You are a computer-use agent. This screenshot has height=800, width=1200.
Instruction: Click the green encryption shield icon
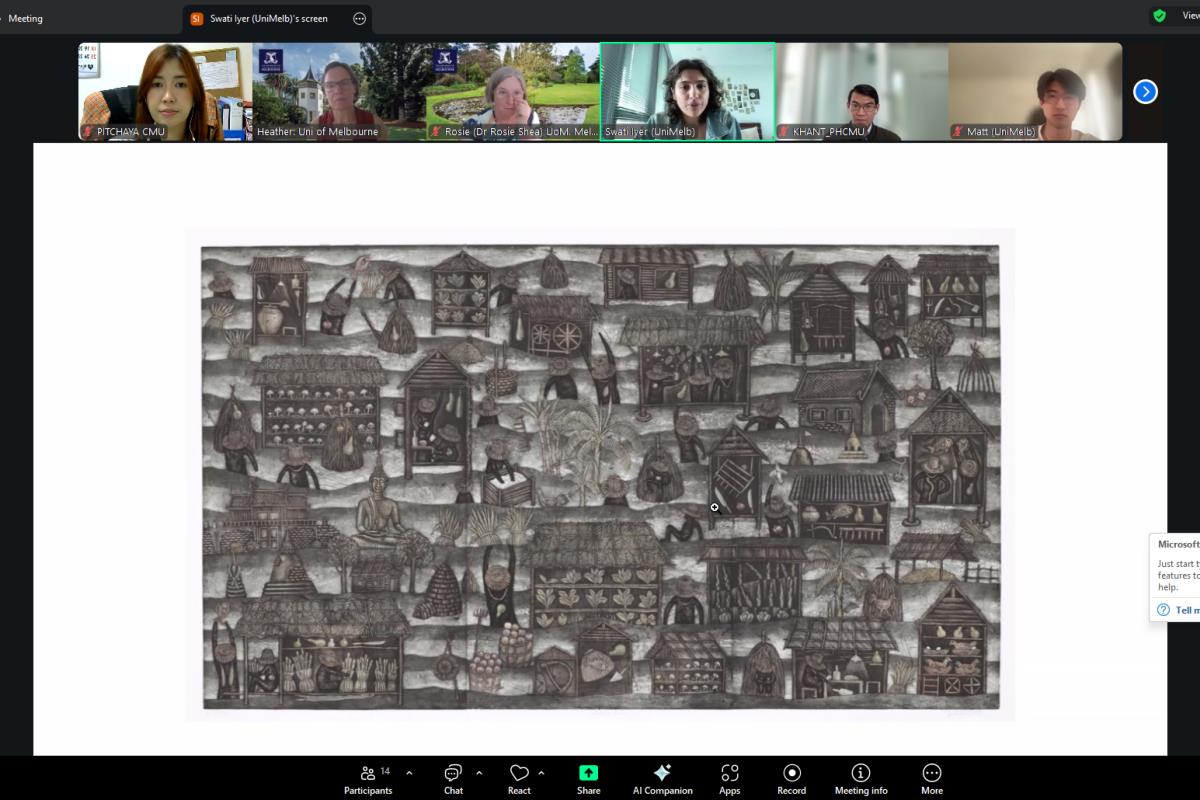pyautogui.click(x=1159, y=16)
